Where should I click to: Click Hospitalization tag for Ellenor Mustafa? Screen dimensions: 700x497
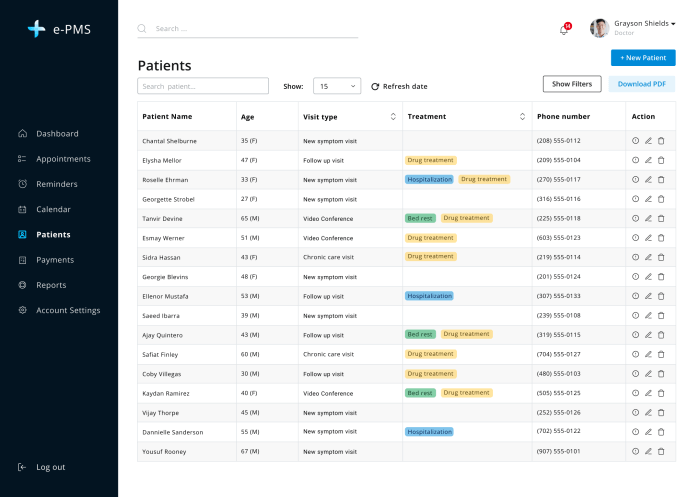click(429, 296)
